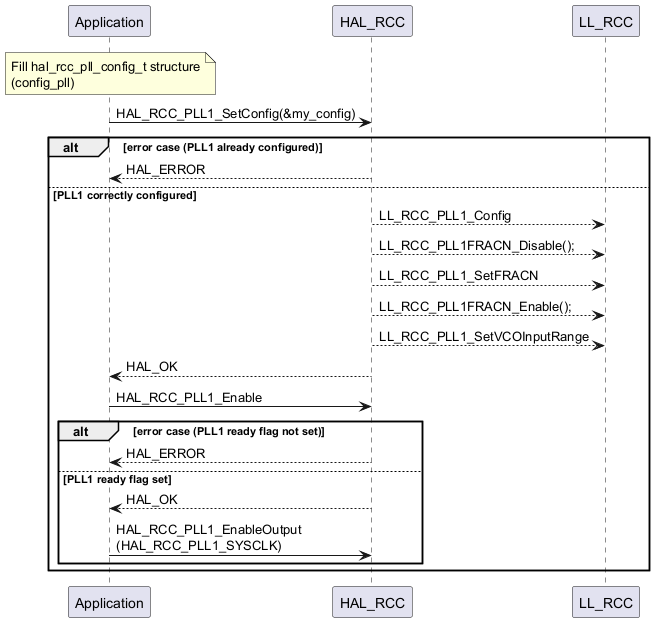Select the top HAL_RCC participant box
Viewport: 655px width, 622px height.
[370, 20]
